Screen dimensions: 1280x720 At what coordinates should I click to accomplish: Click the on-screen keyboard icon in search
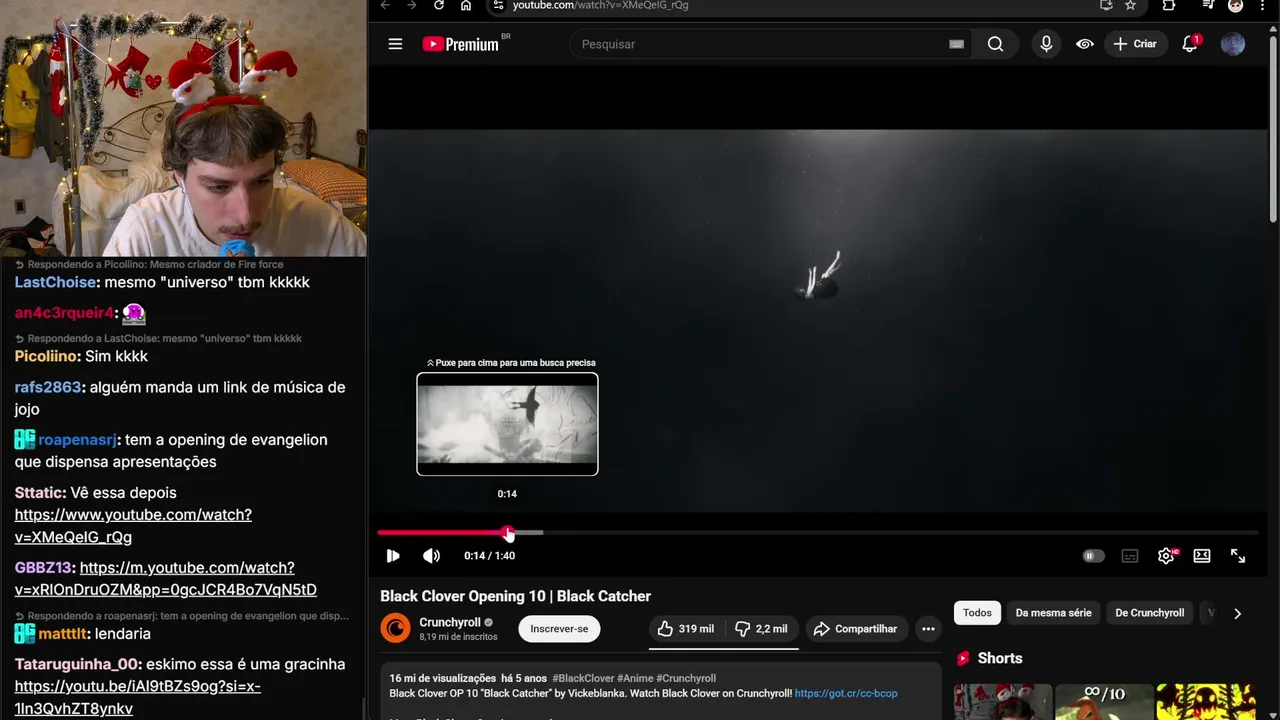click(x=956, y=44)
